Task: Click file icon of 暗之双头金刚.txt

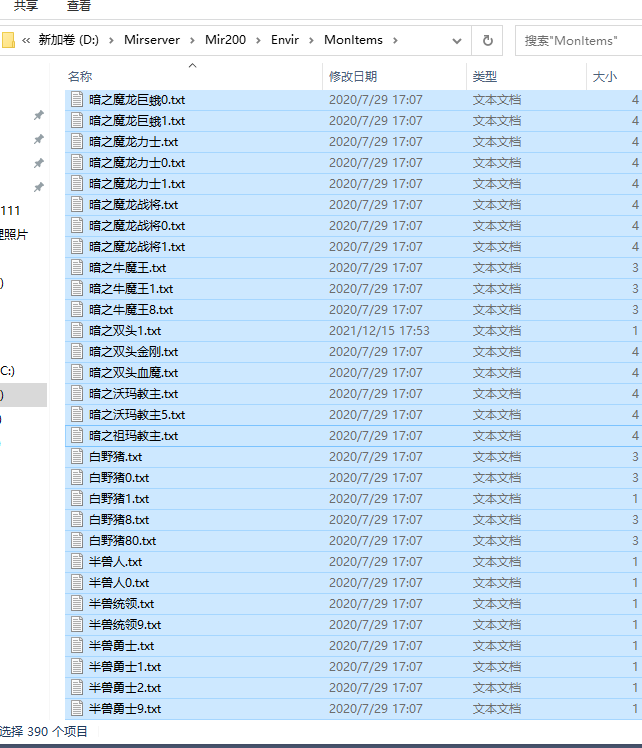Action: tap(77, 351)
